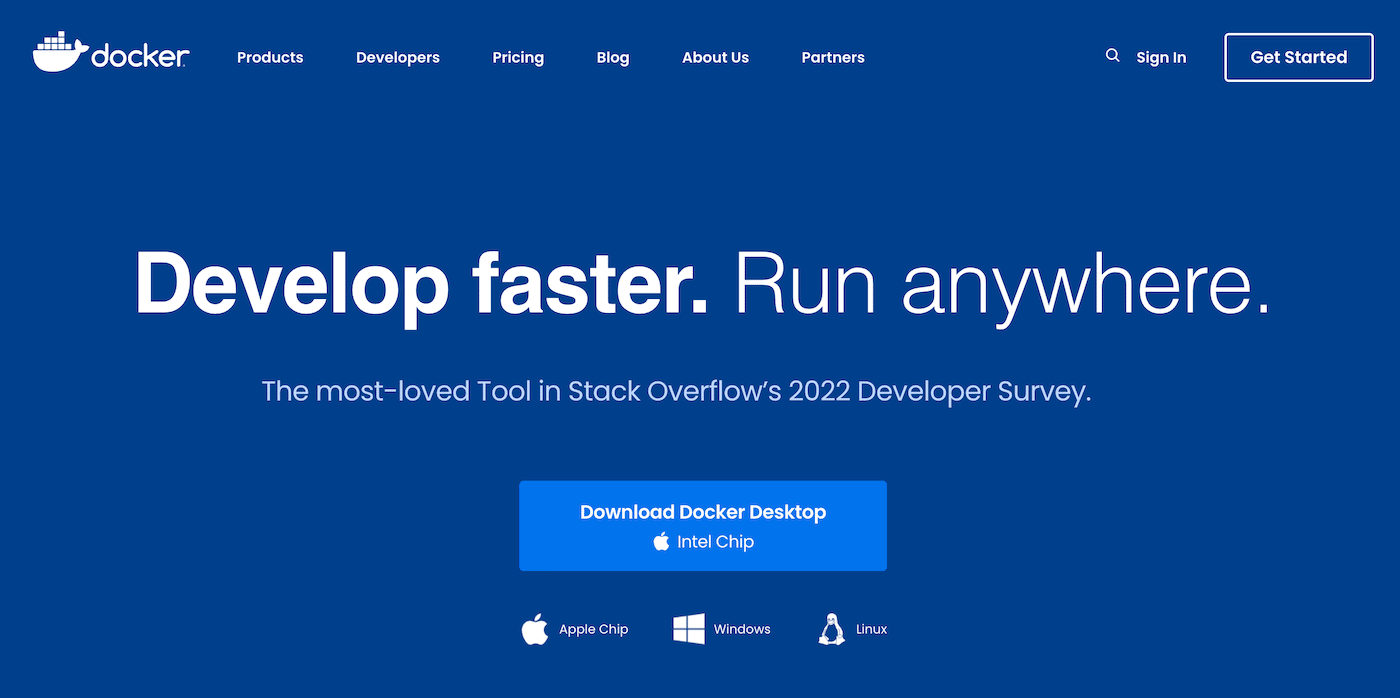Open the Developers menu
Screen dimensions: 1400x698
397,57
